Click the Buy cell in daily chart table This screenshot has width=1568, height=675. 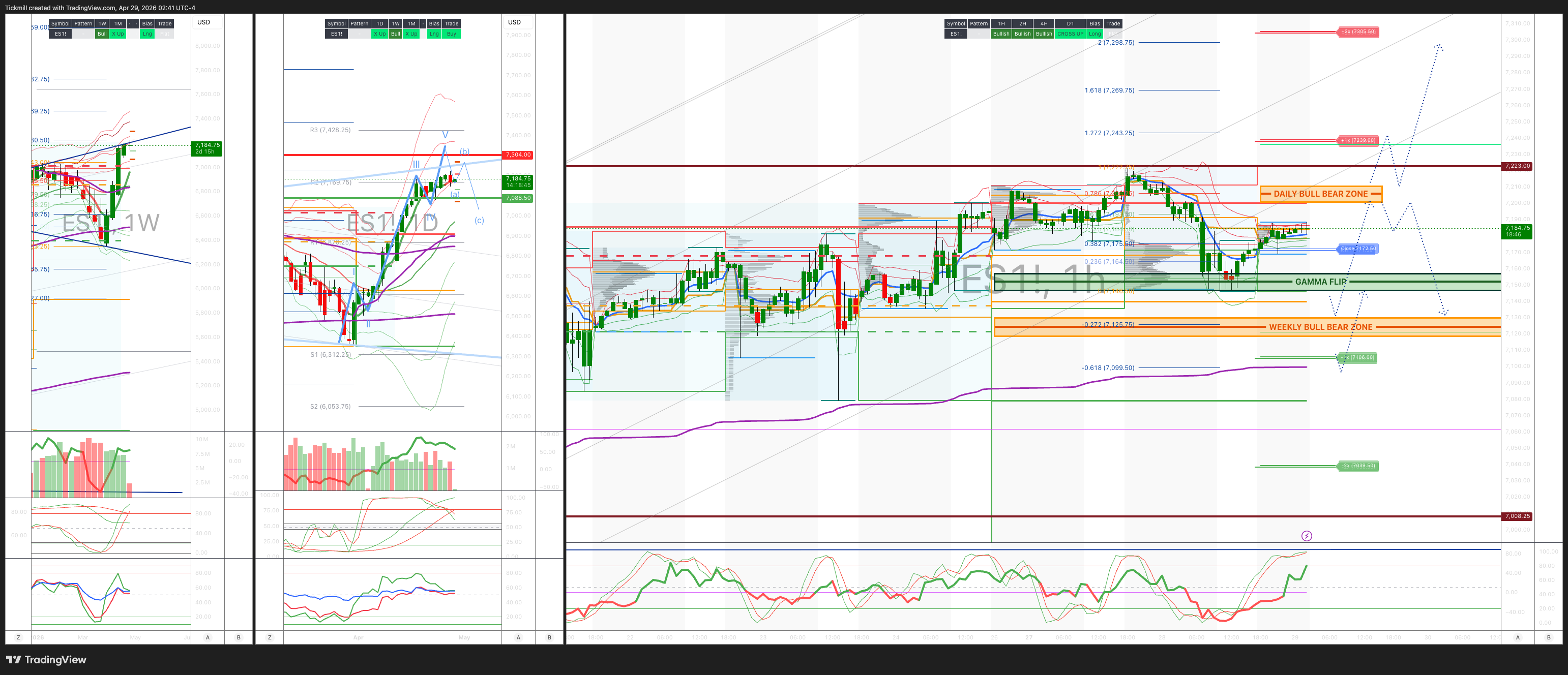coord(451,34)
